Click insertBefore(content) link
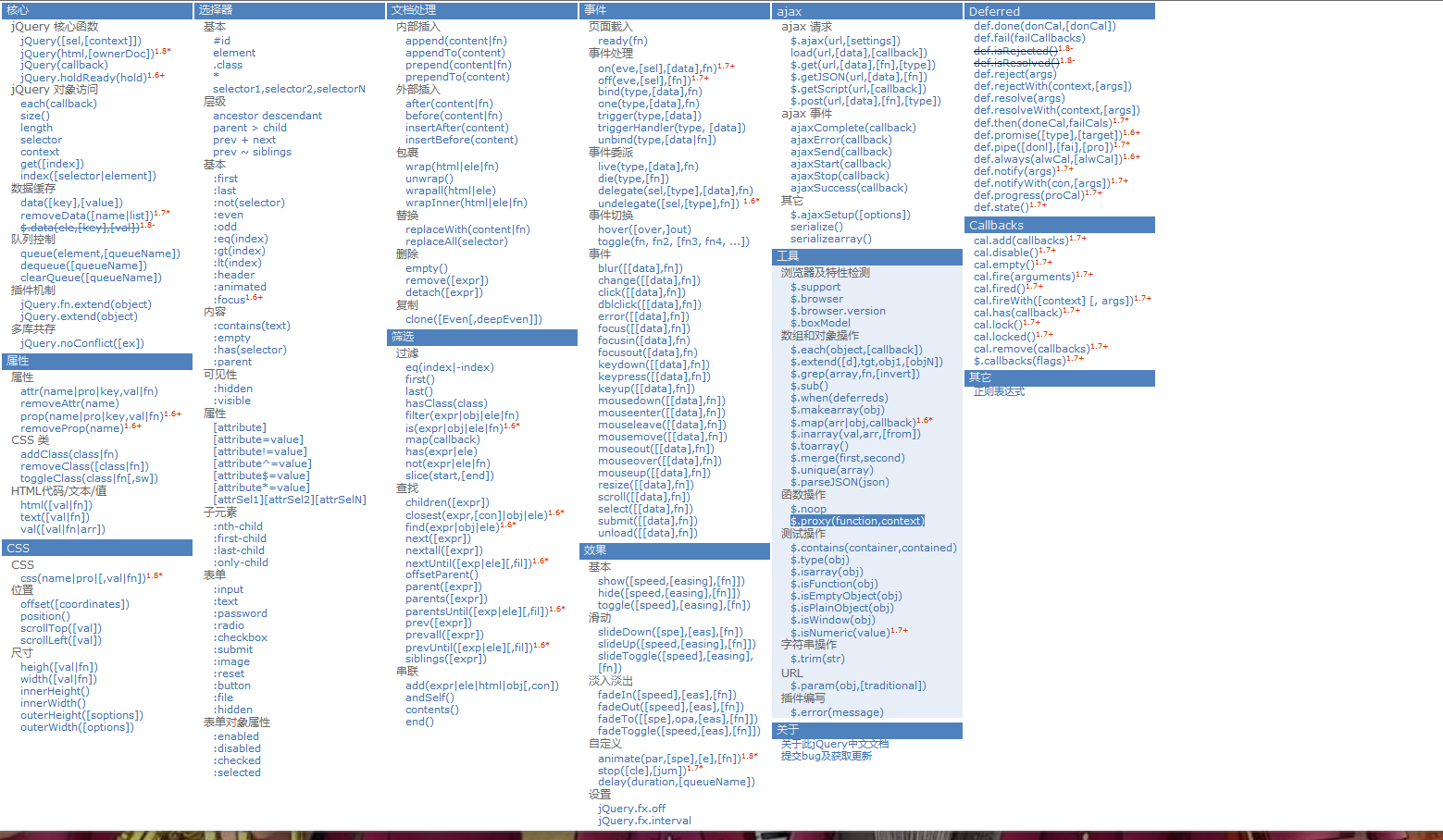The width and height of the screenshot is (1443, 840). click(462, 140)
